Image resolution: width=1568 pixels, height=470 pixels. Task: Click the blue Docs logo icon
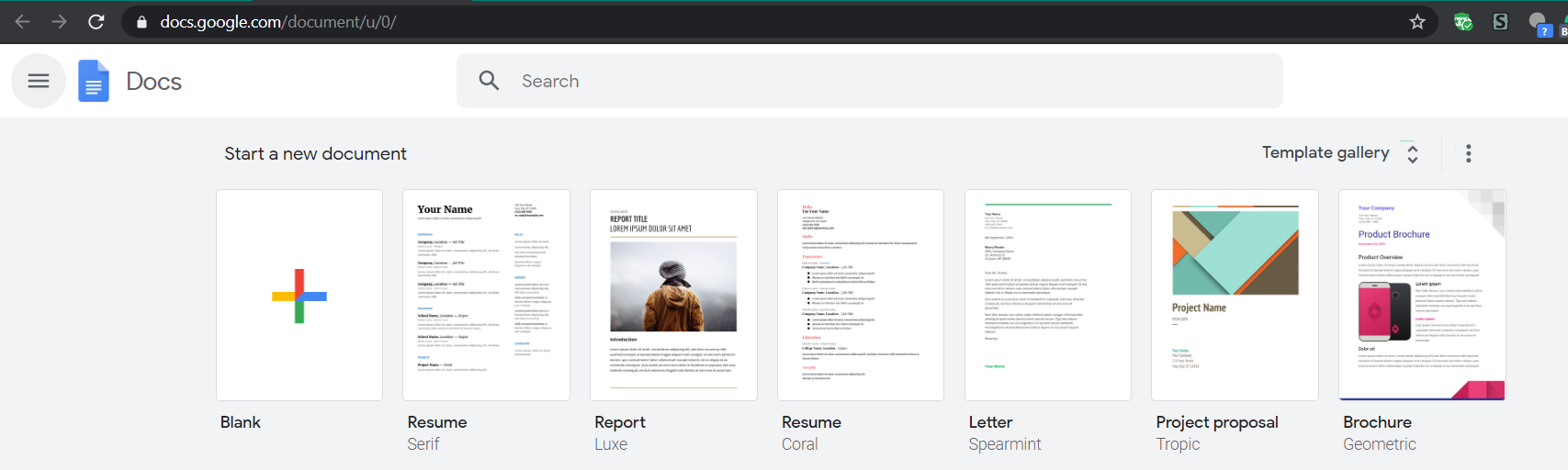(x=94, y=81)
